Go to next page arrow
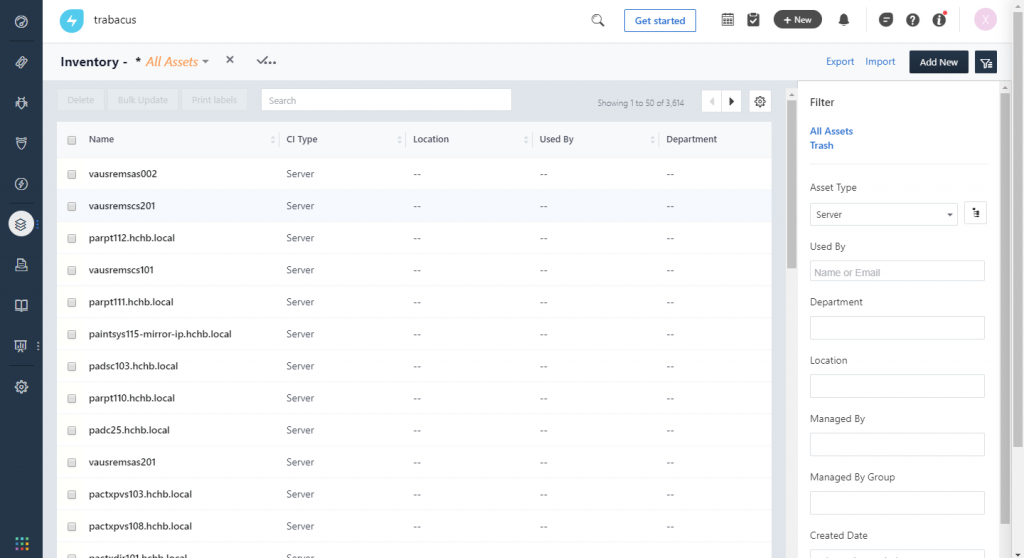 (732, 101)
